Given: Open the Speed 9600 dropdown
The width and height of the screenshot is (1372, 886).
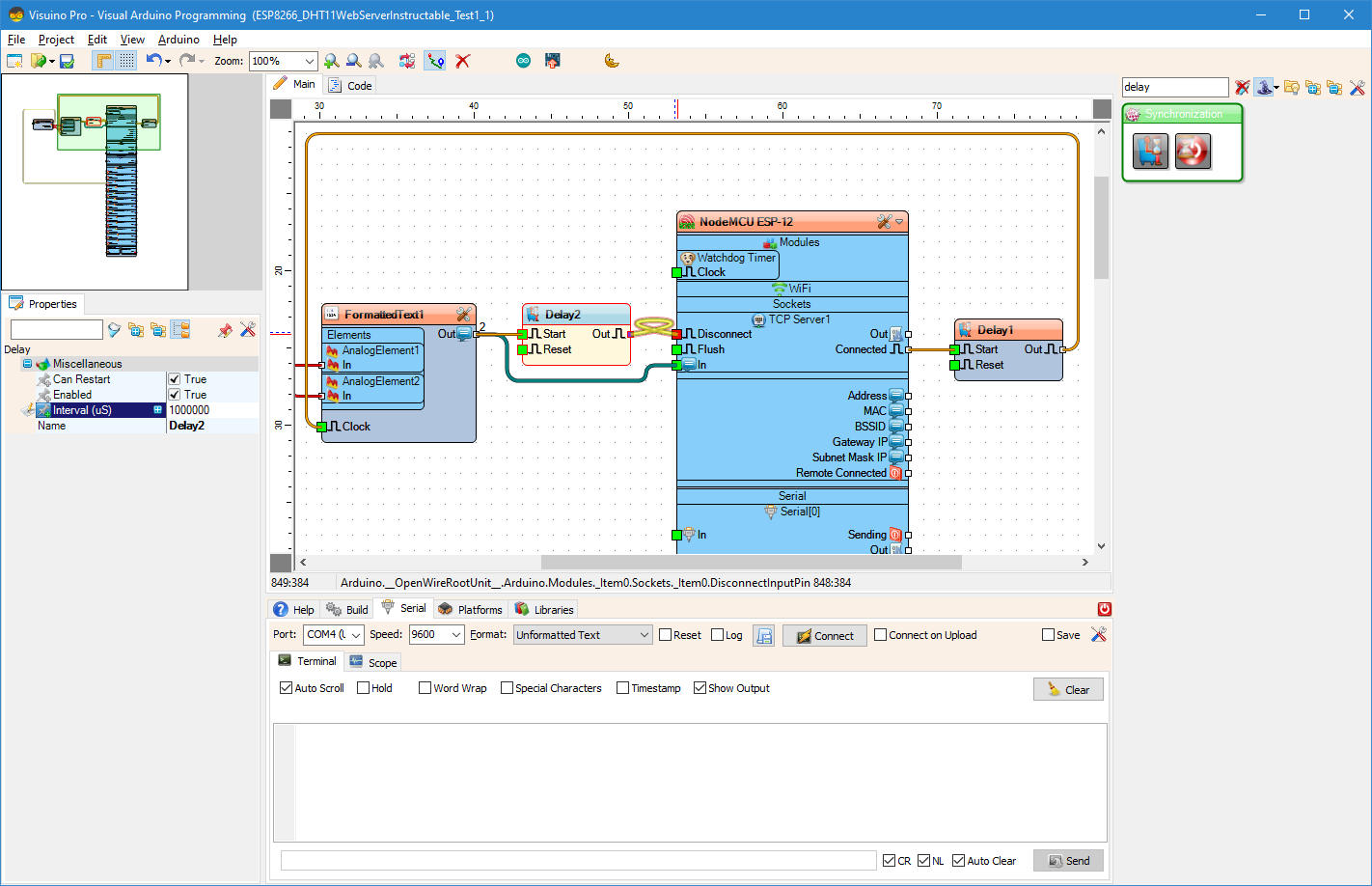Looking at the screenshot, I should point(457,635).
